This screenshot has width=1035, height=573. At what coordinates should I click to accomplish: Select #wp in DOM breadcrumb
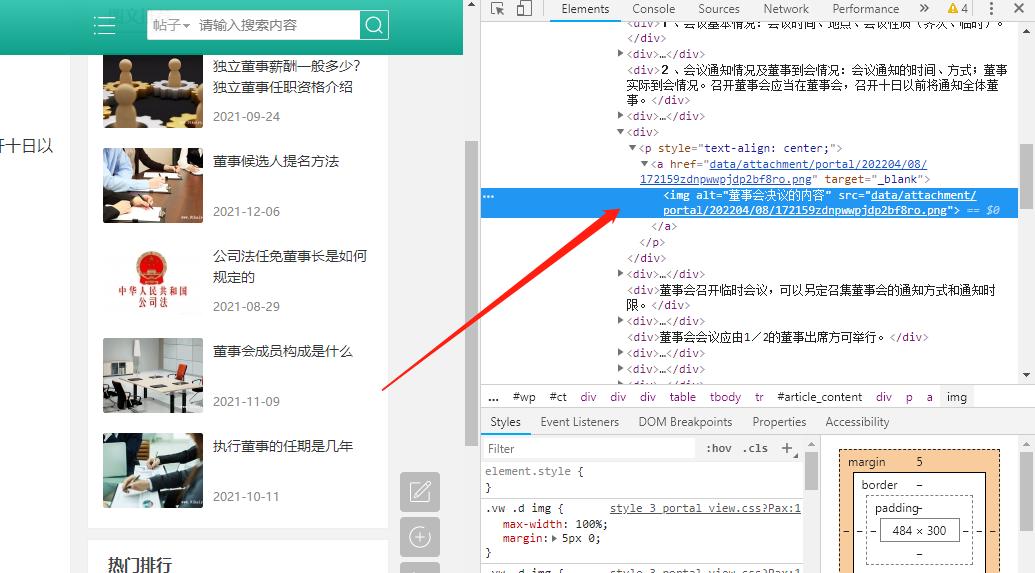click(x=524, y=397)
